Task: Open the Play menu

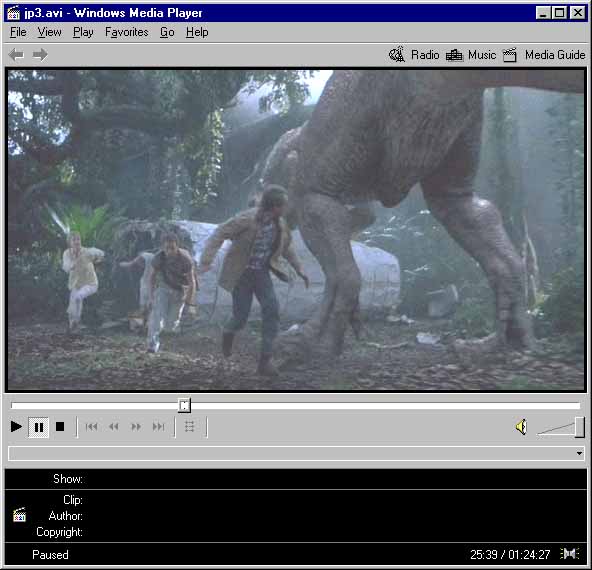Action: [x=83, y=32]
